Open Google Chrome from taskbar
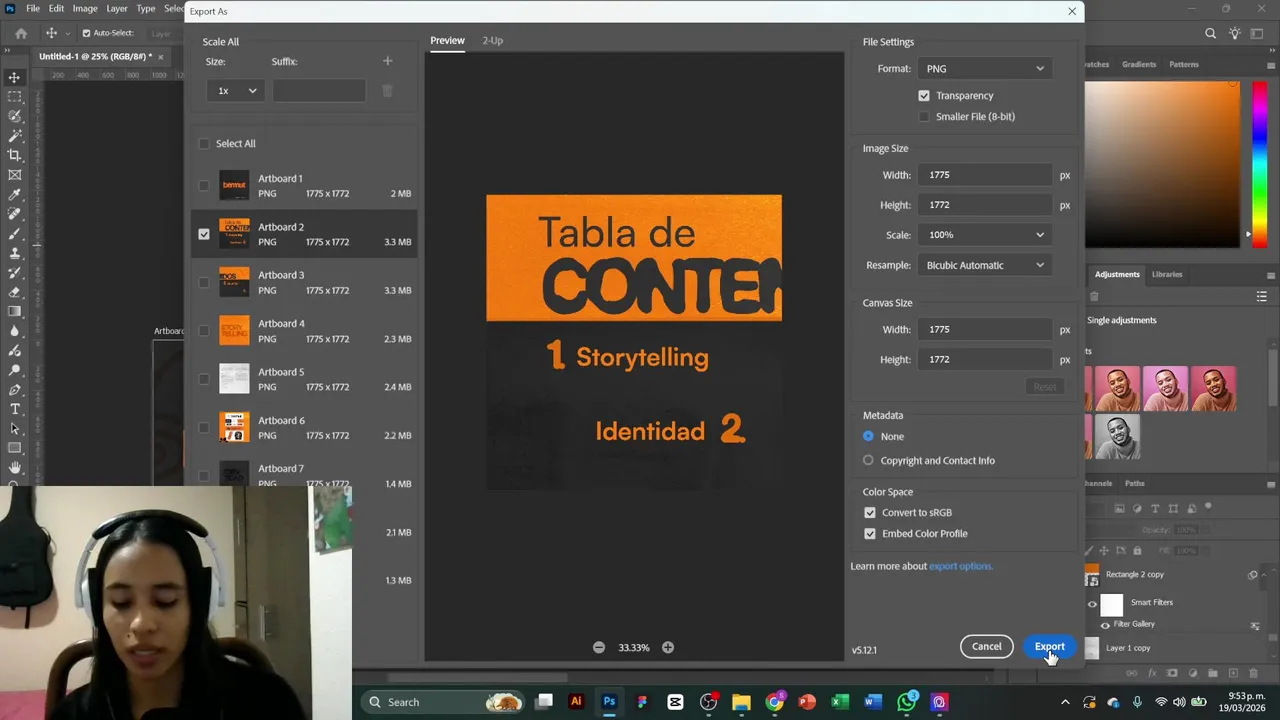1280x720 pixels. (775, 702)
